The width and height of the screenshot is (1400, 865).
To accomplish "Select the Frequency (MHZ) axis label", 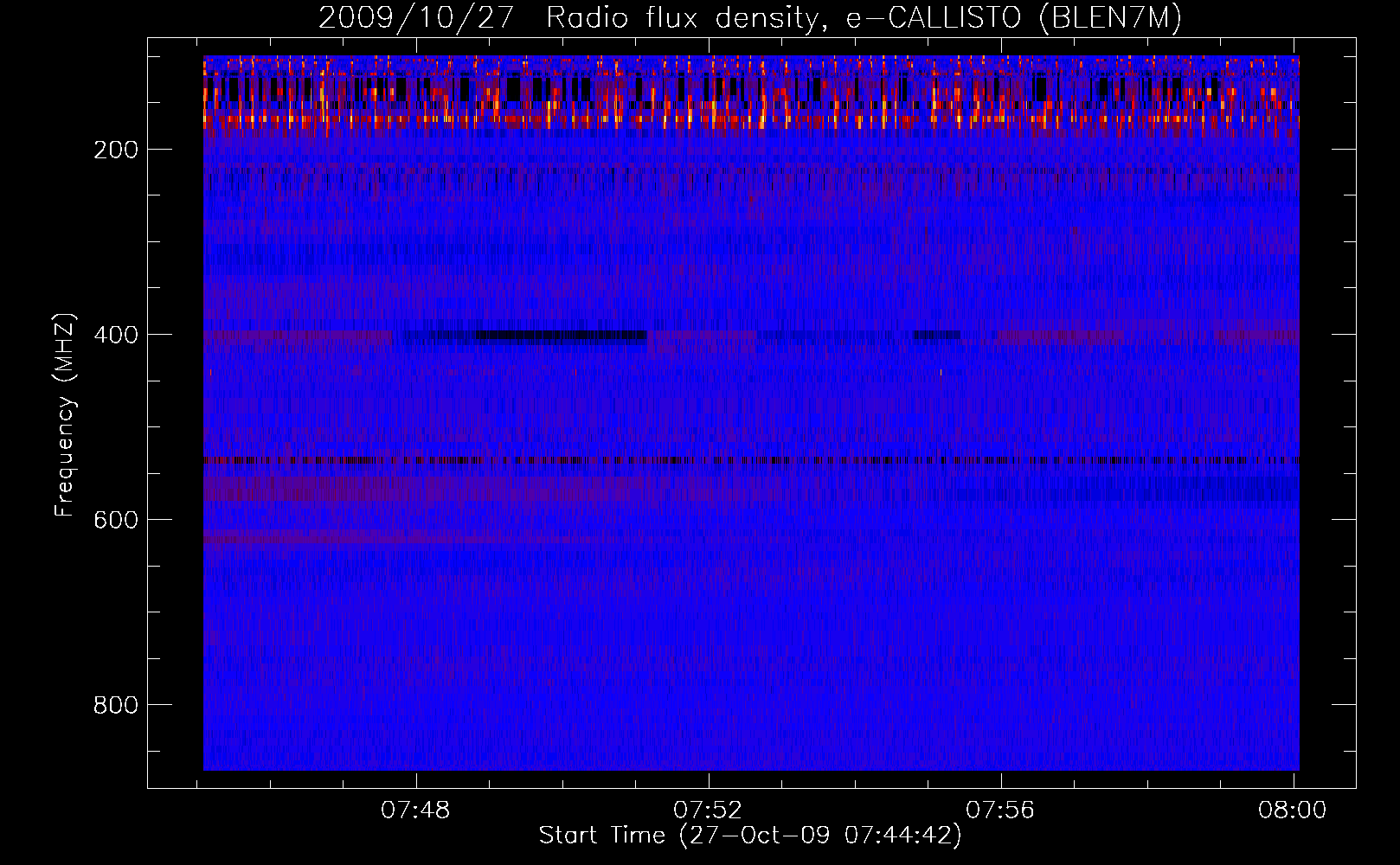I will click(x=65, y=414).
